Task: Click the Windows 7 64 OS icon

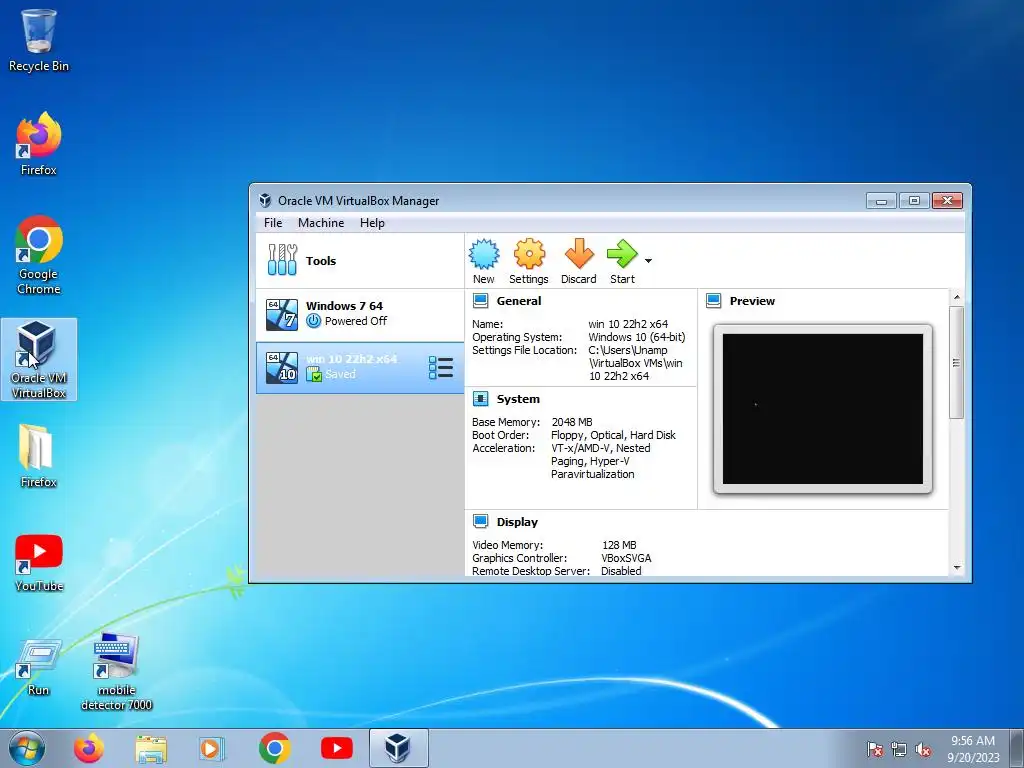Action: 282,314
